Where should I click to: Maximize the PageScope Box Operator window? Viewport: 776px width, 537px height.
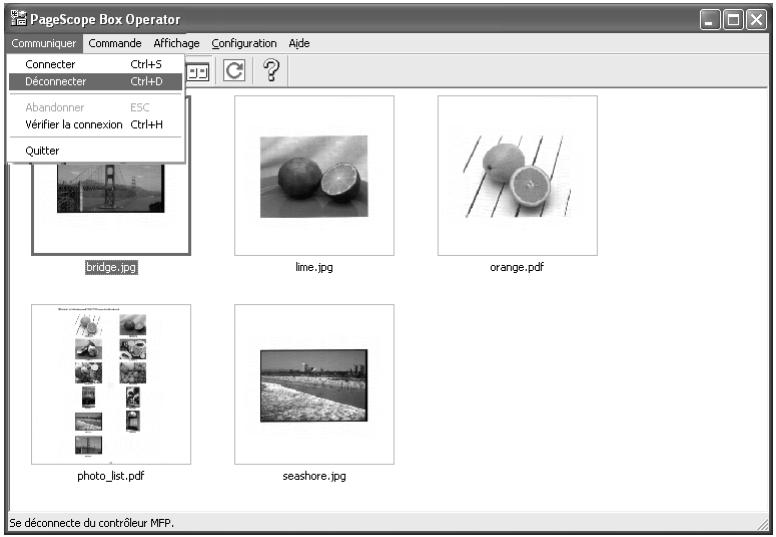tap(733, 20)
